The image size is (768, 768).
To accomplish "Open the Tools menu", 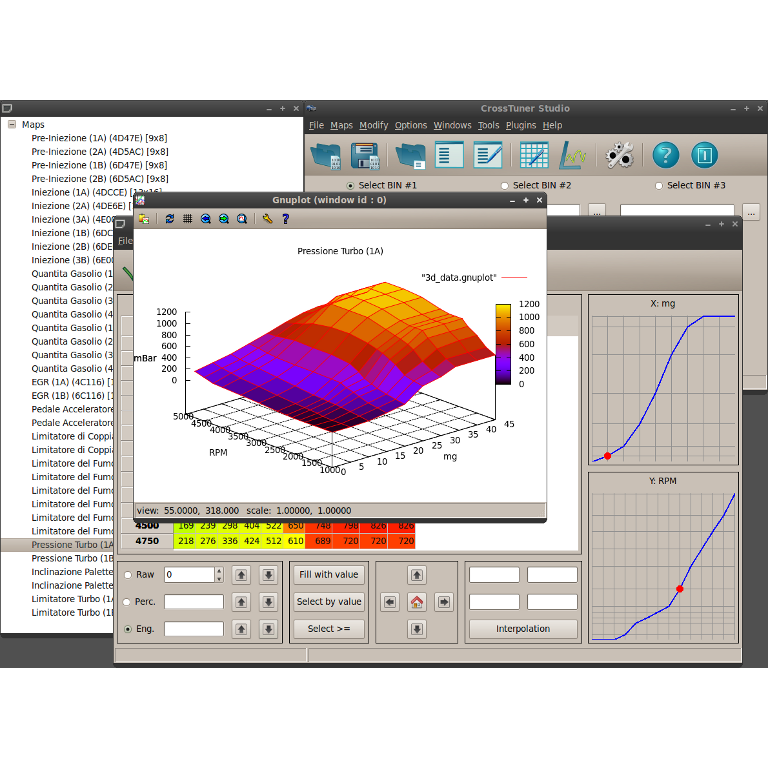I will pos(488,125).
